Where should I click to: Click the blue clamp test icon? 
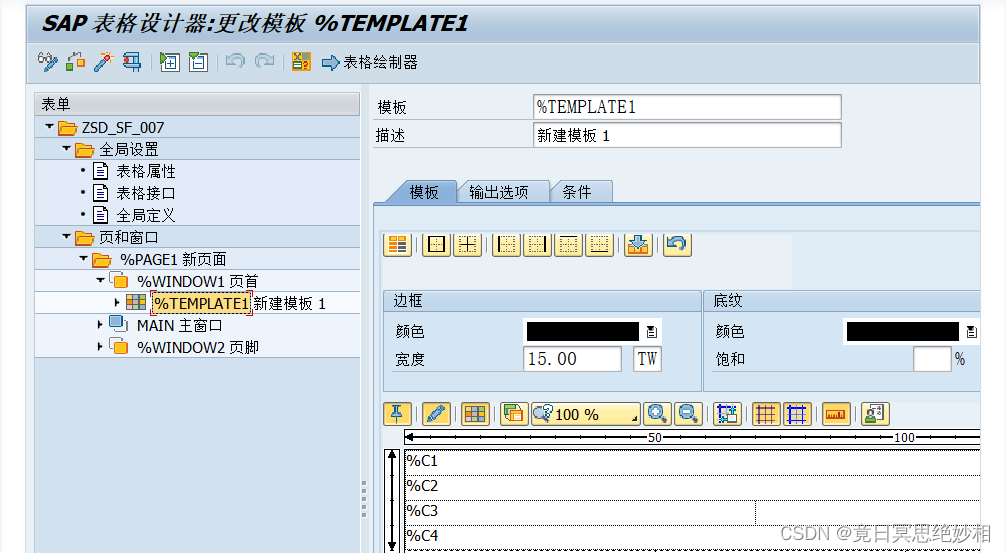pyautogui.click(x=132, y=62)
